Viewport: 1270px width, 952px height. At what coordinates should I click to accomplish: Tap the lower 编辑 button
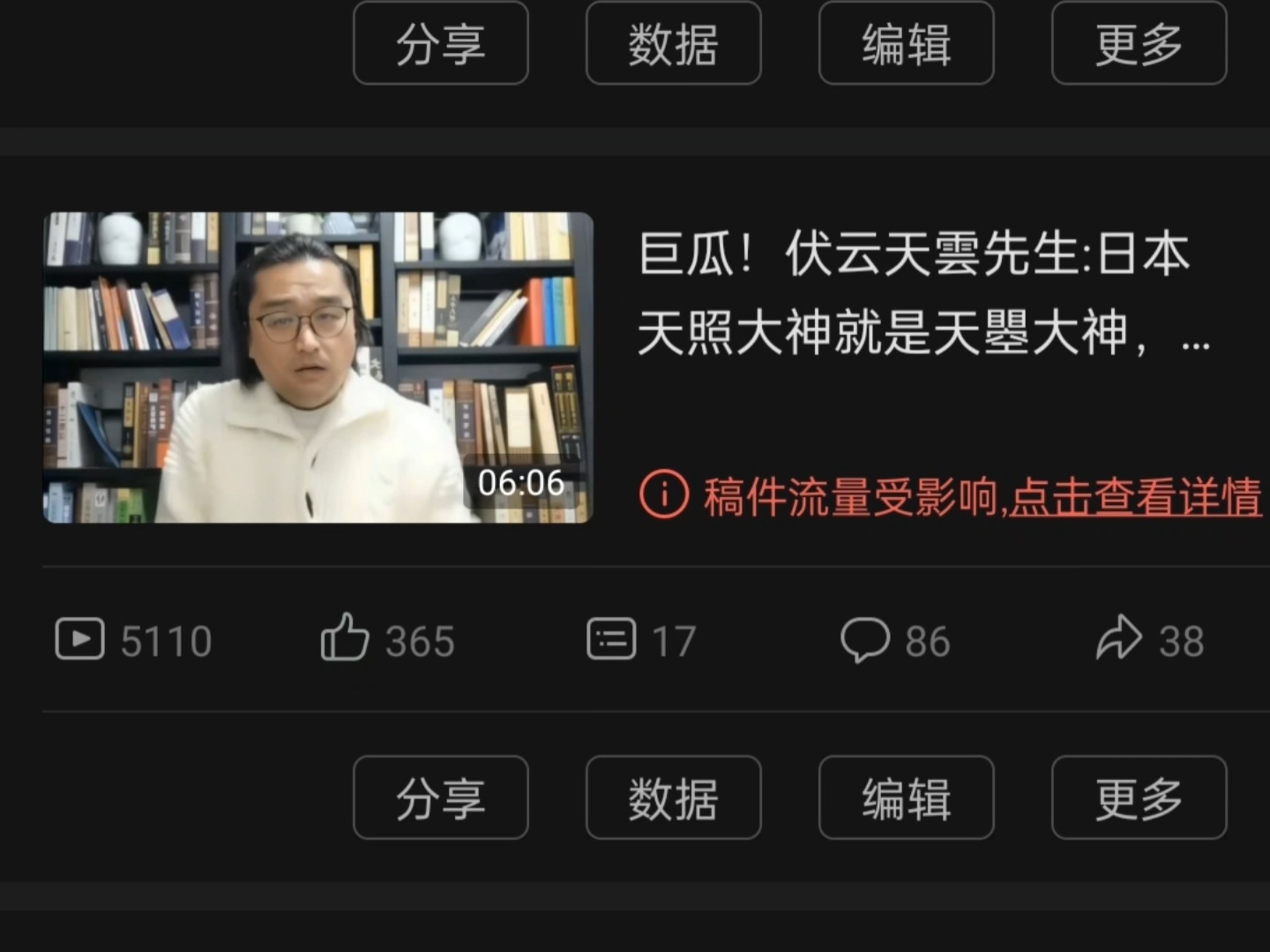(x=906, y=797)
